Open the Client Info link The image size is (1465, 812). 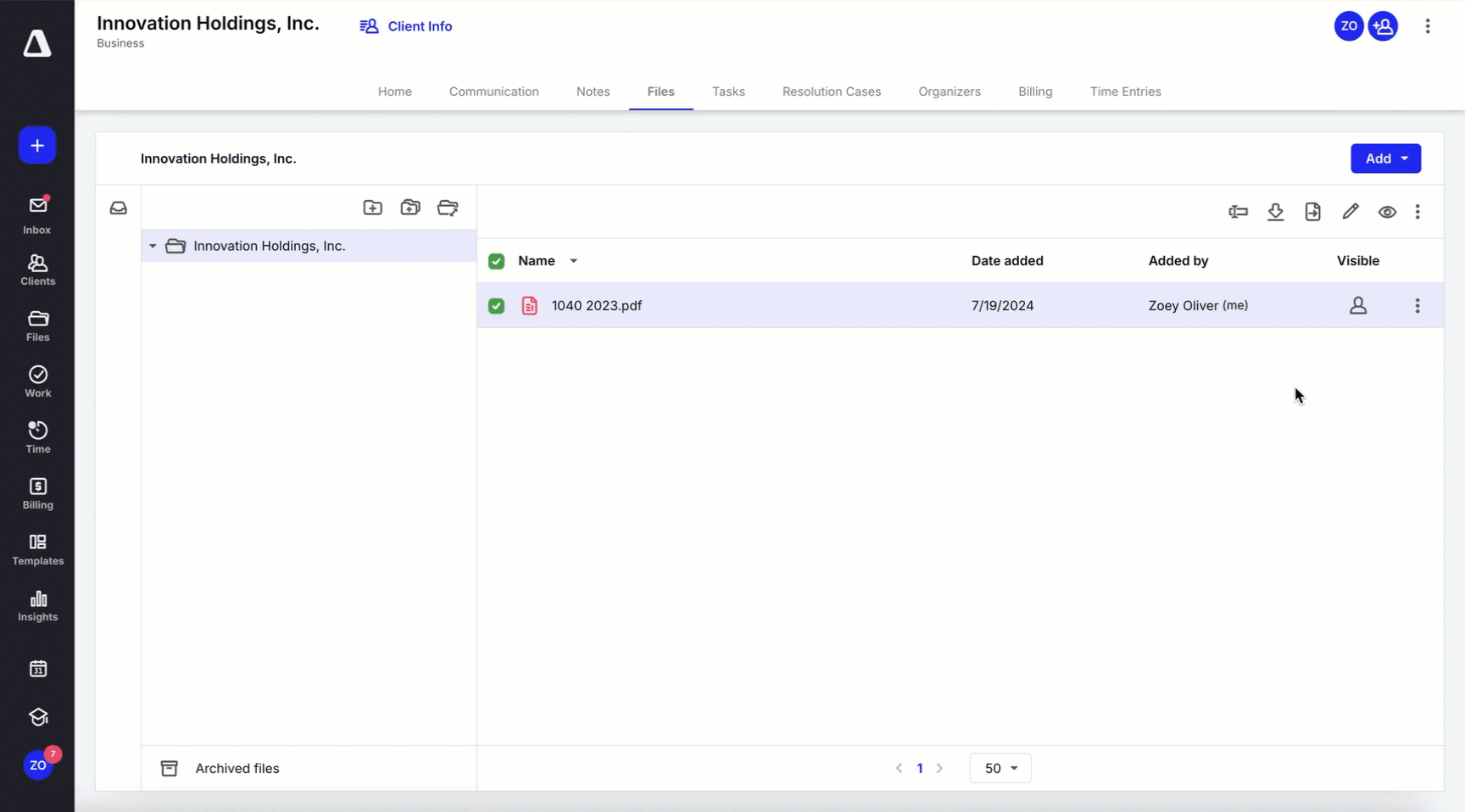(405, 26)
